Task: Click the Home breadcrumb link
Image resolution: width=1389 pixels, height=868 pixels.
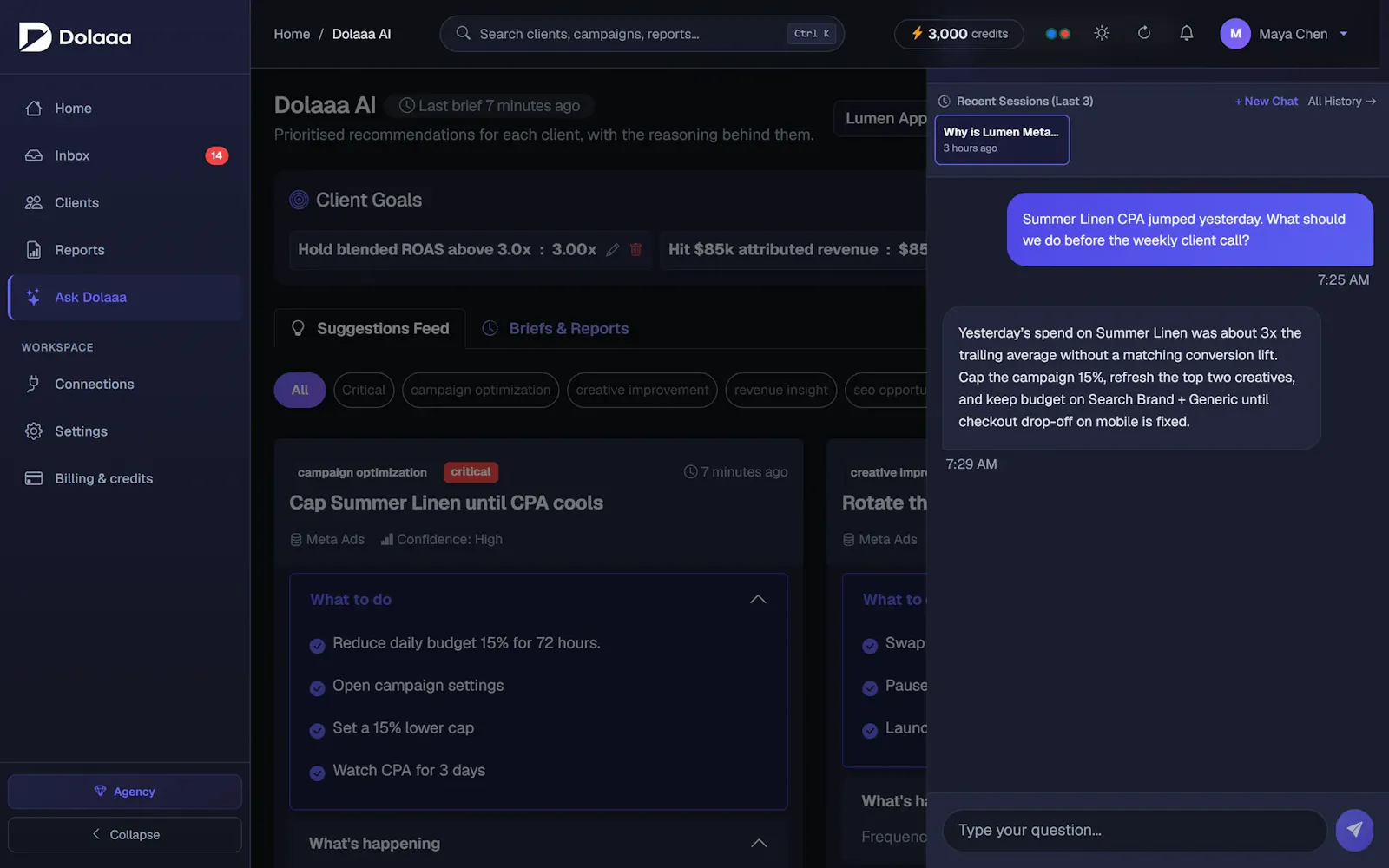Action: (x=292, y=34)
